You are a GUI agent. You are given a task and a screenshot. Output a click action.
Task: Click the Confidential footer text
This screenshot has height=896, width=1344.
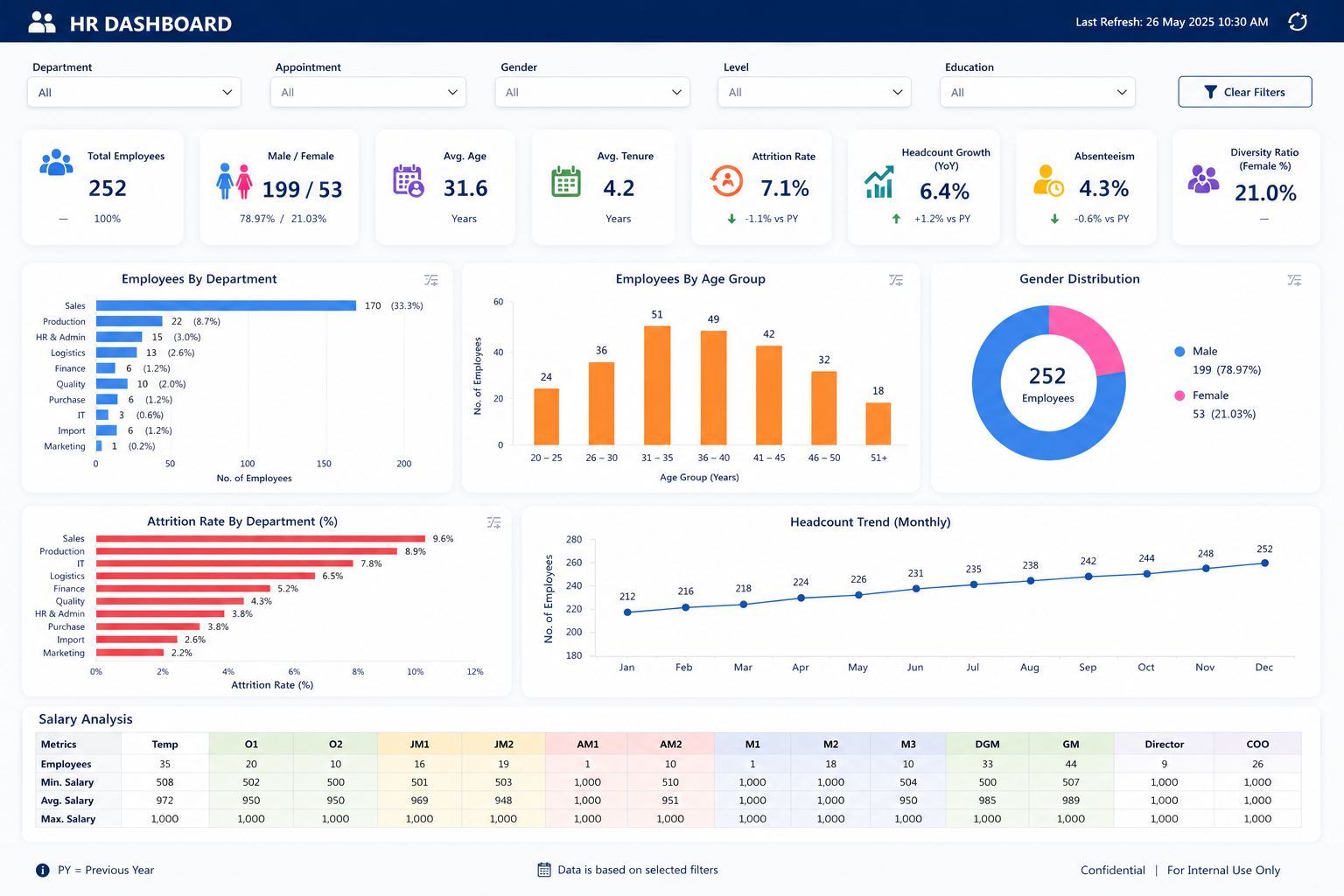[x=1112, y=870]
